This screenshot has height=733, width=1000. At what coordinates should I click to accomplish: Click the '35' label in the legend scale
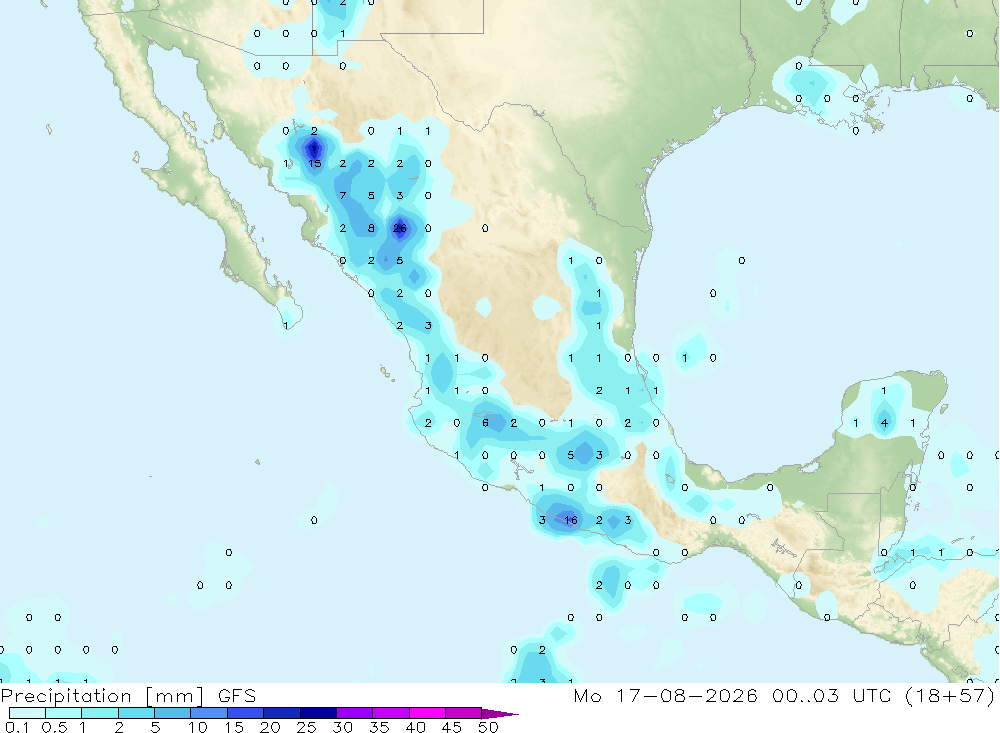[379, 727]
